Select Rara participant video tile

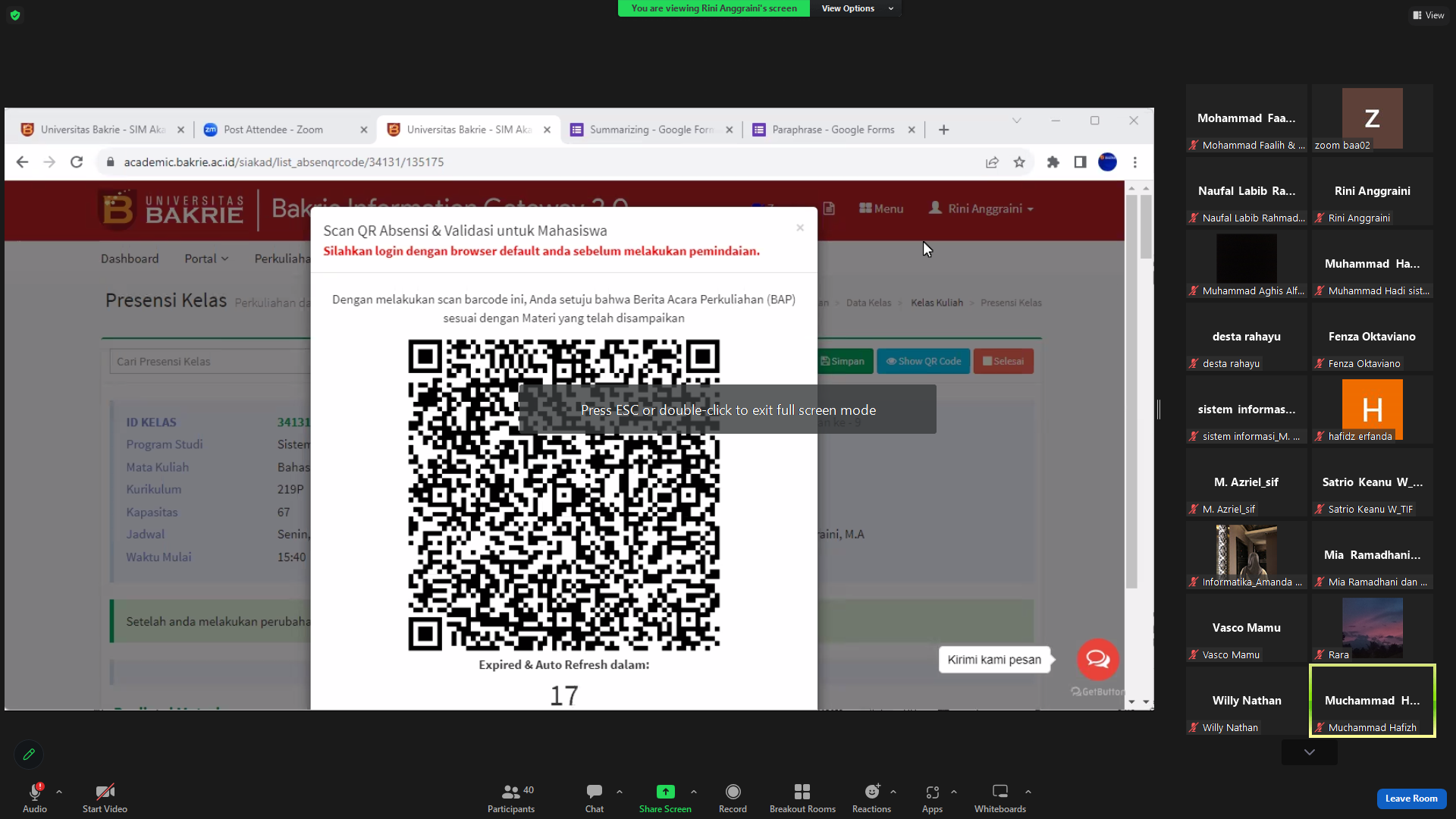(x=1372, y=628)
